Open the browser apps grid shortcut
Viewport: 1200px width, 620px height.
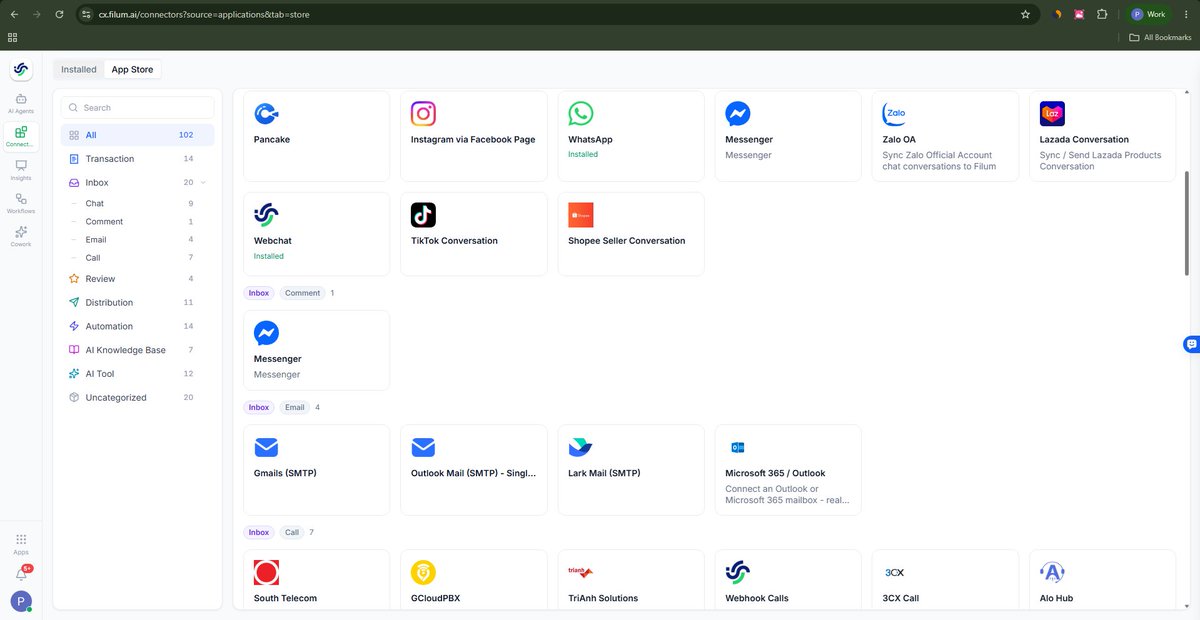click(x=12, y=37)
